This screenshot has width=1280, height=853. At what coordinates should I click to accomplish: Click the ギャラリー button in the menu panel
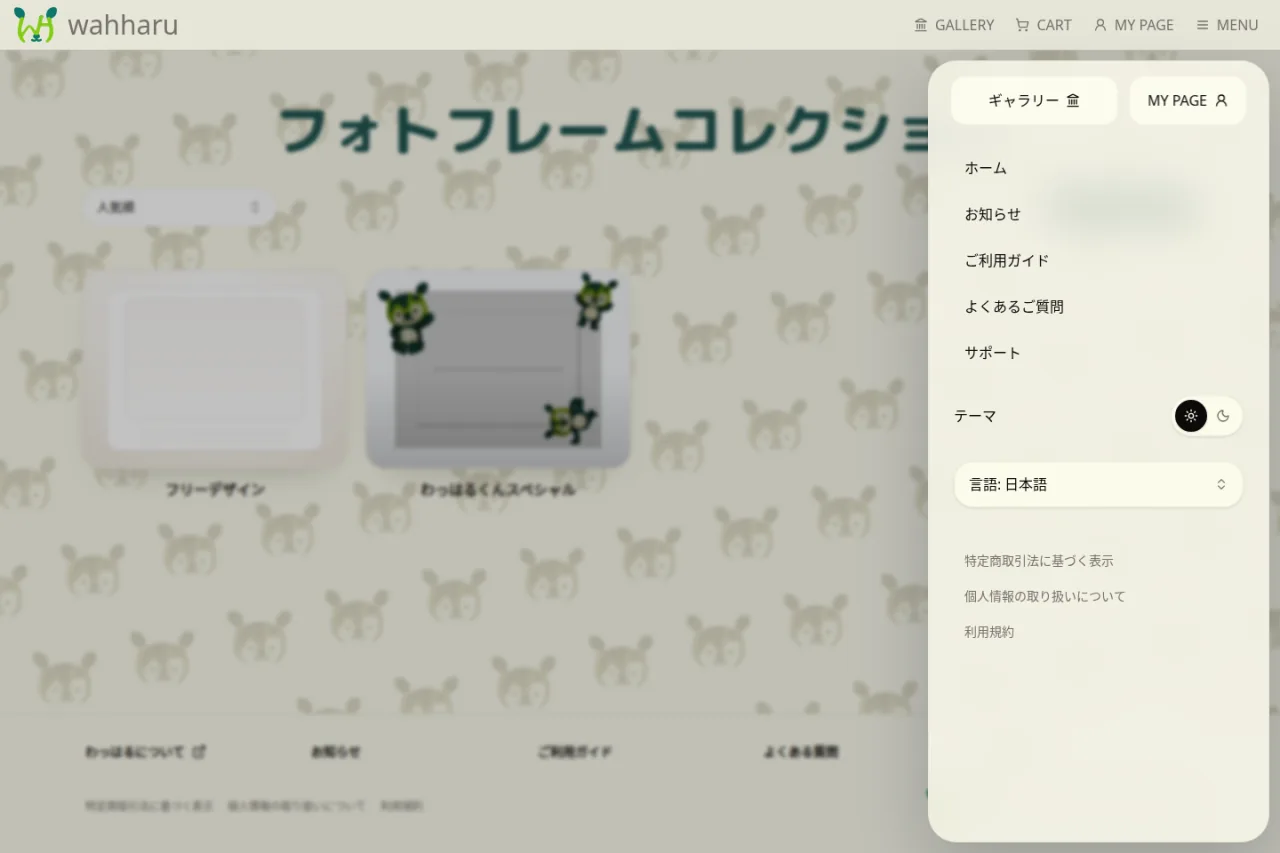click(x=1034, y=101)
